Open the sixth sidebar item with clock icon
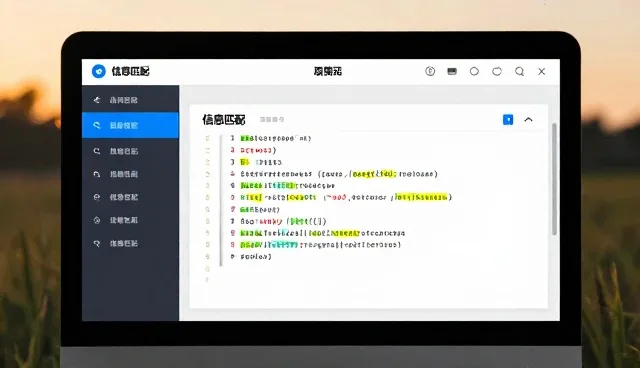Viewport: 640px width, 368px height. click(130, 220)
